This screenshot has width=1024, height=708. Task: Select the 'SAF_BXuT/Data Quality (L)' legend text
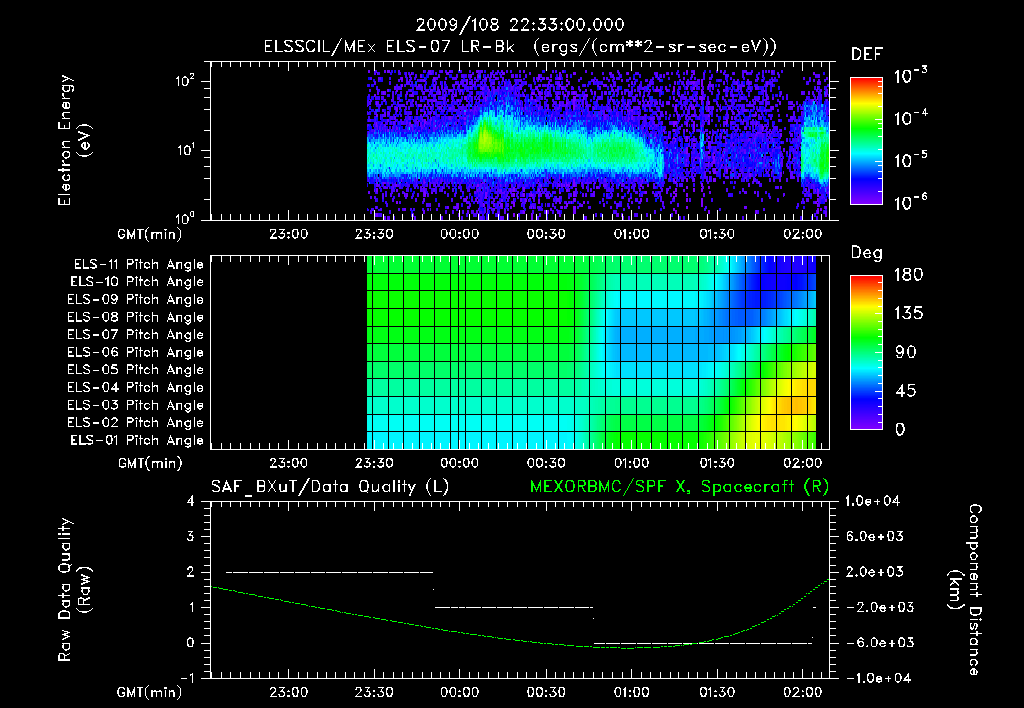point(330,487)
